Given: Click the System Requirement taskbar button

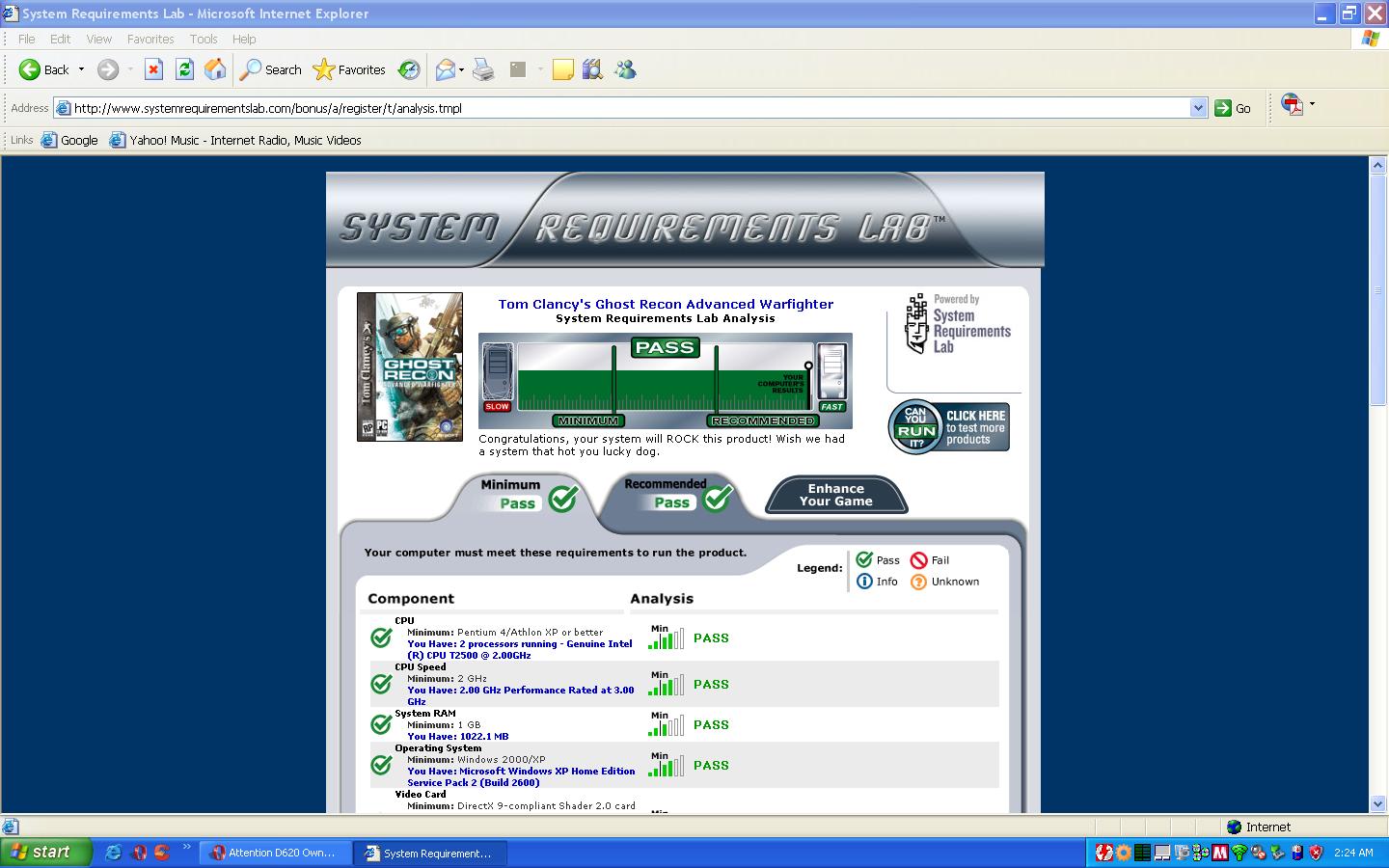Looking at the screenshot, I should click(430, 853).
